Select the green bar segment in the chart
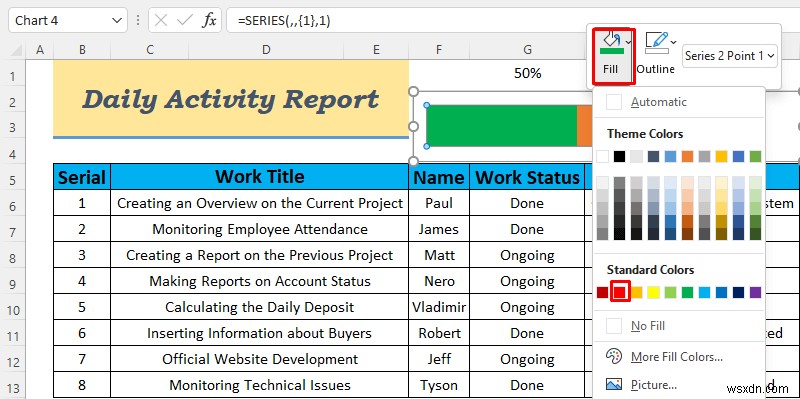The width and height of the screenshot is (800, 399). [x=502, y=126]
